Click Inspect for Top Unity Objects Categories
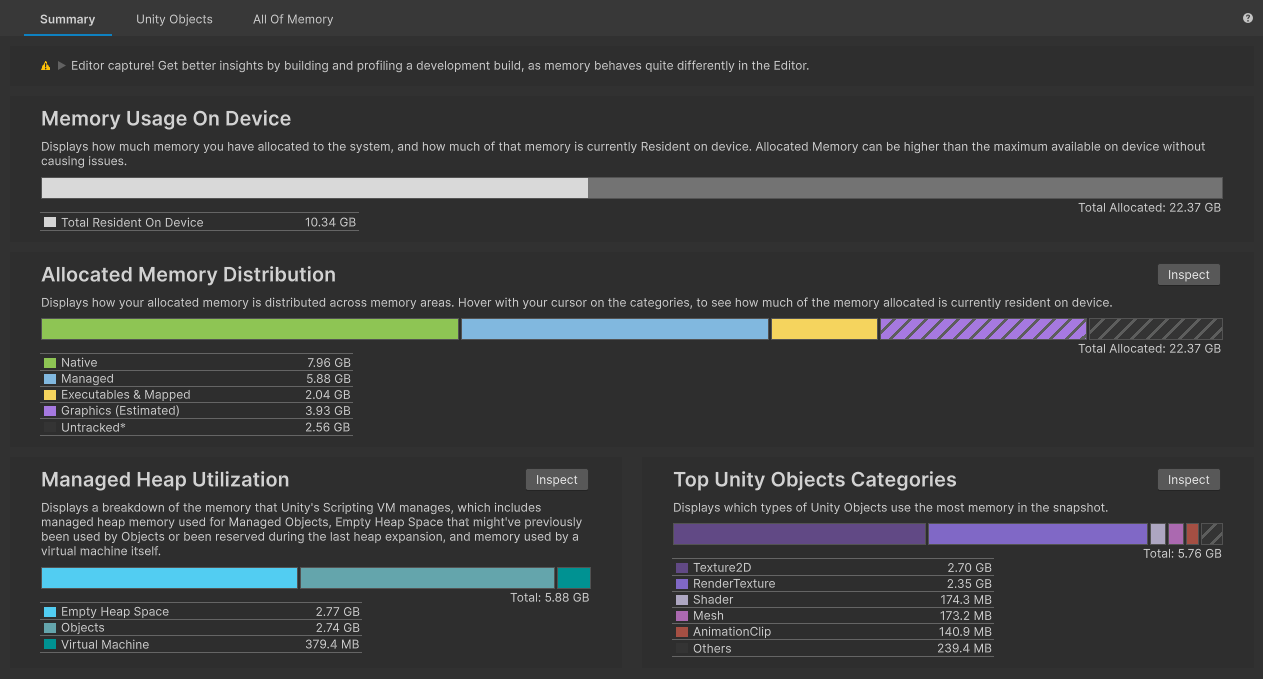1263x679 pixels. [x=1188, y=480]
